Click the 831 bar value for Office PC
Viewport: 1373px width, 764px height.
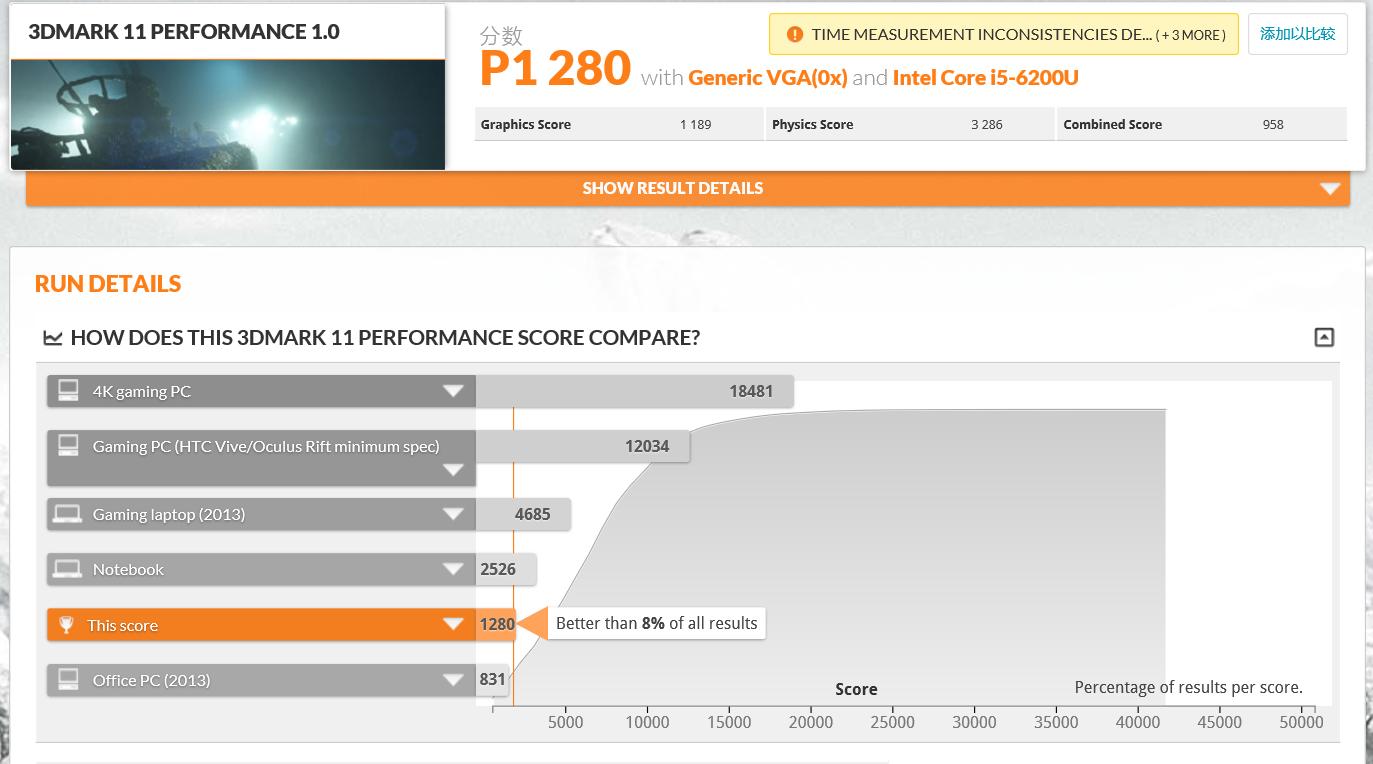(x=493, y=680)
